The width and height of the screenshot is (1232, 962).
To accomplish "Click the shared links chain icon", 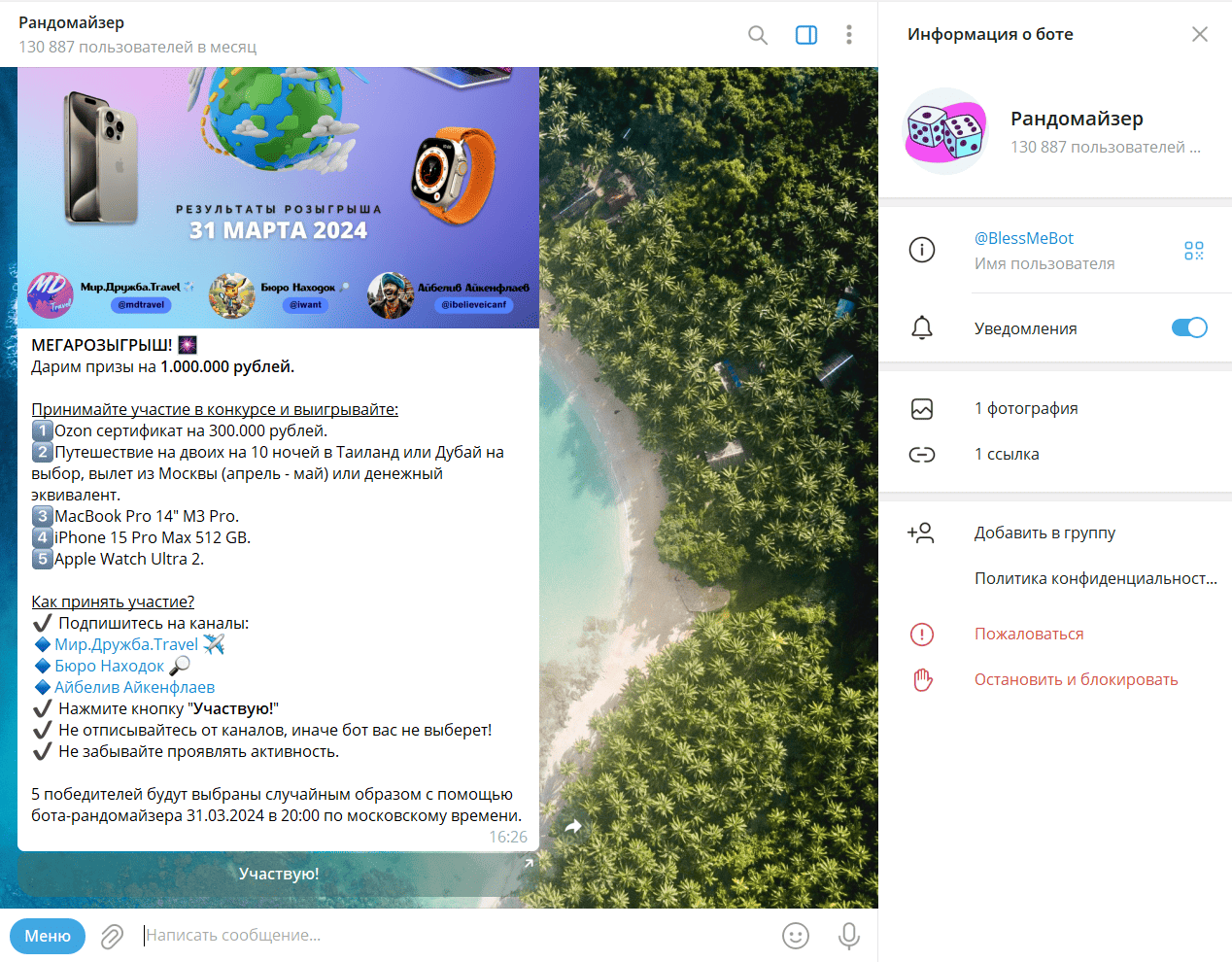I will pos(922,454).
